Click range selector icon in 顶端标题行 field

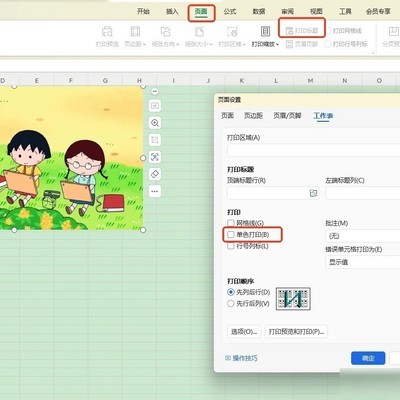(x=313, y=193)
